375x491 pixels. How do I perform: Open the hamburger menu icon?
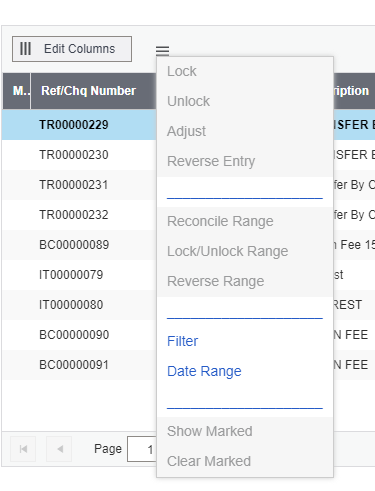tap(162, 50)
